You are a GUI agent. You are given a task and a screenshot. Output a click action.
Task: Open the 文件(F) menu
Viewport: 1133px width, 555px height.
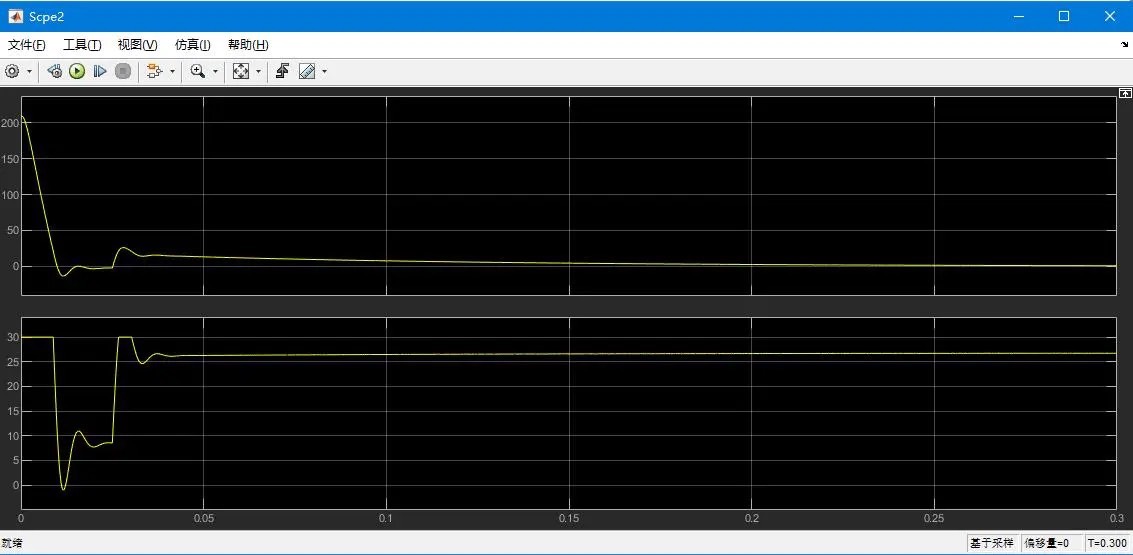27,45
